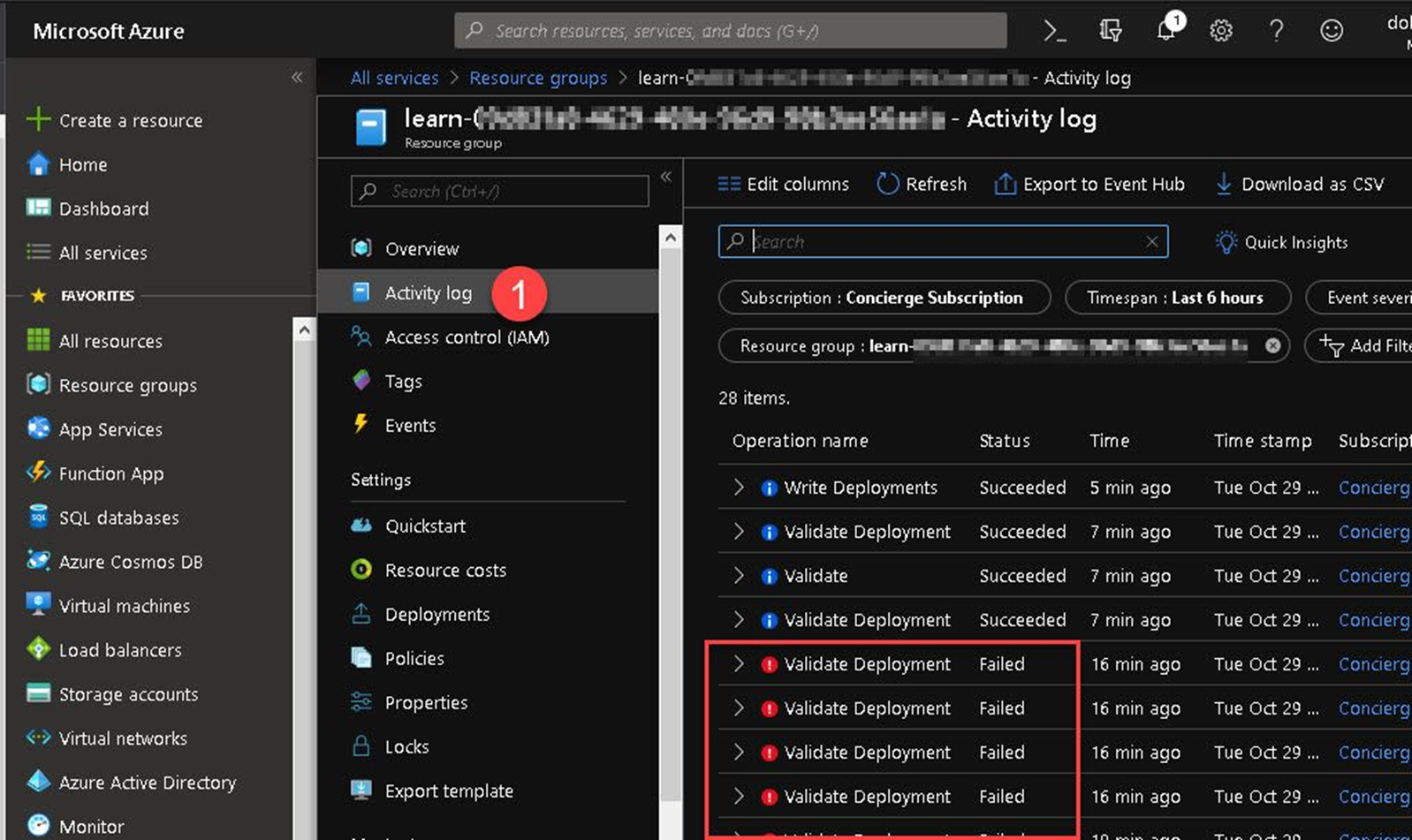Change Subscription filter pill

coord(884,298)
